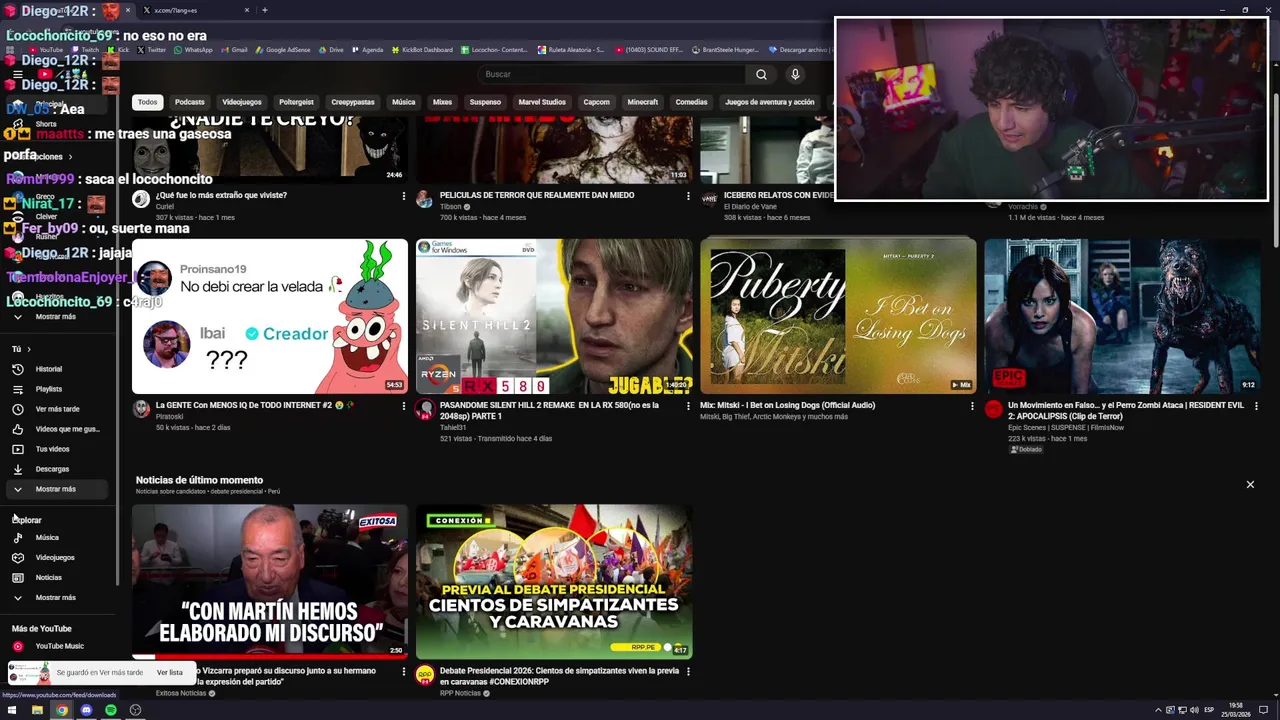
Task: Toggle the YouTube guide hamburger menu
Action: click(18, 74)
